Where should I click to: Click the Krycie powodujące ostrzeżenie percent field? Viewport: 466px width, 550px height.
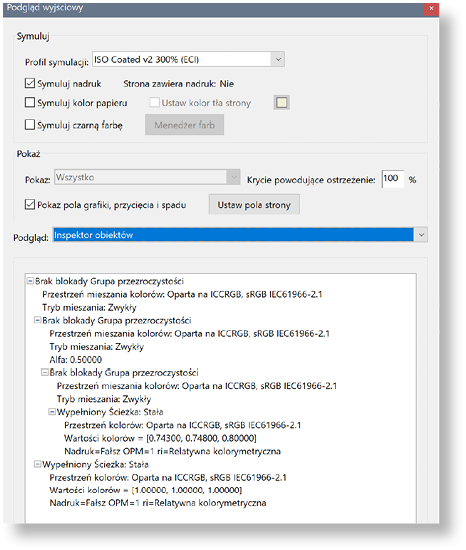point(392,179)
